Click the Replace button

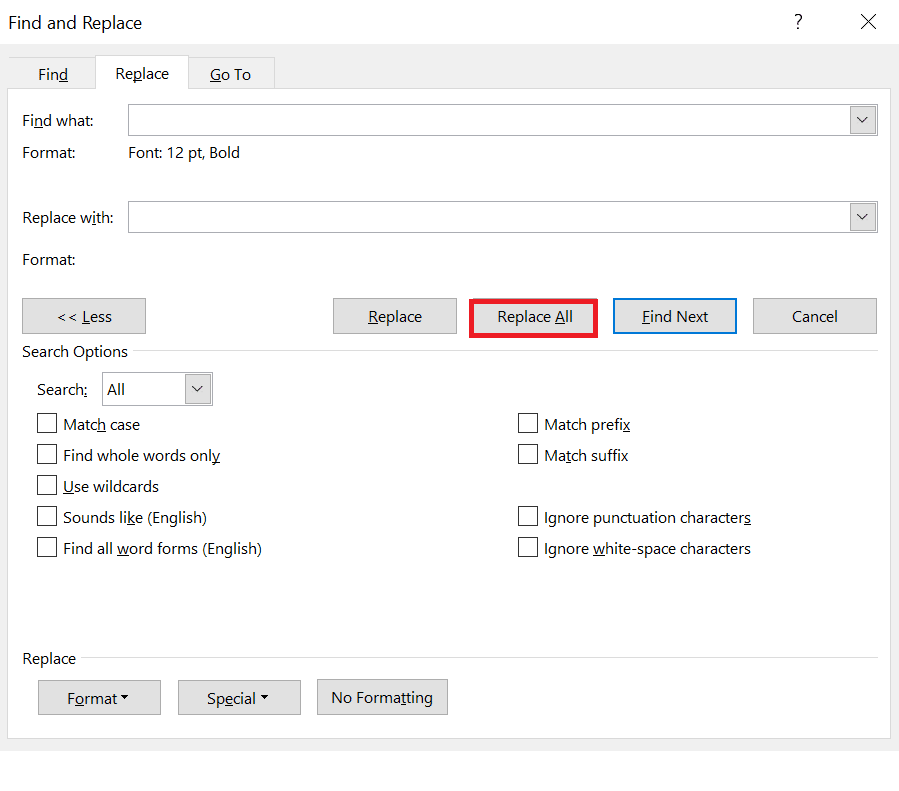tap(394, 316)
